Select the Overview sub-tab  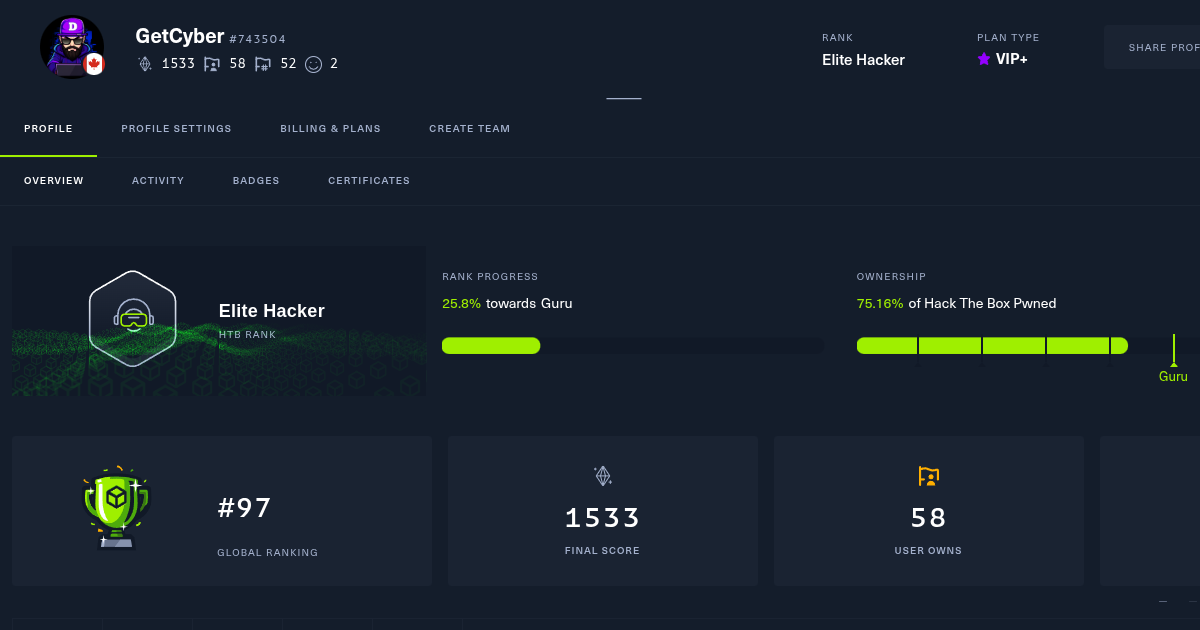pos(54,181)
